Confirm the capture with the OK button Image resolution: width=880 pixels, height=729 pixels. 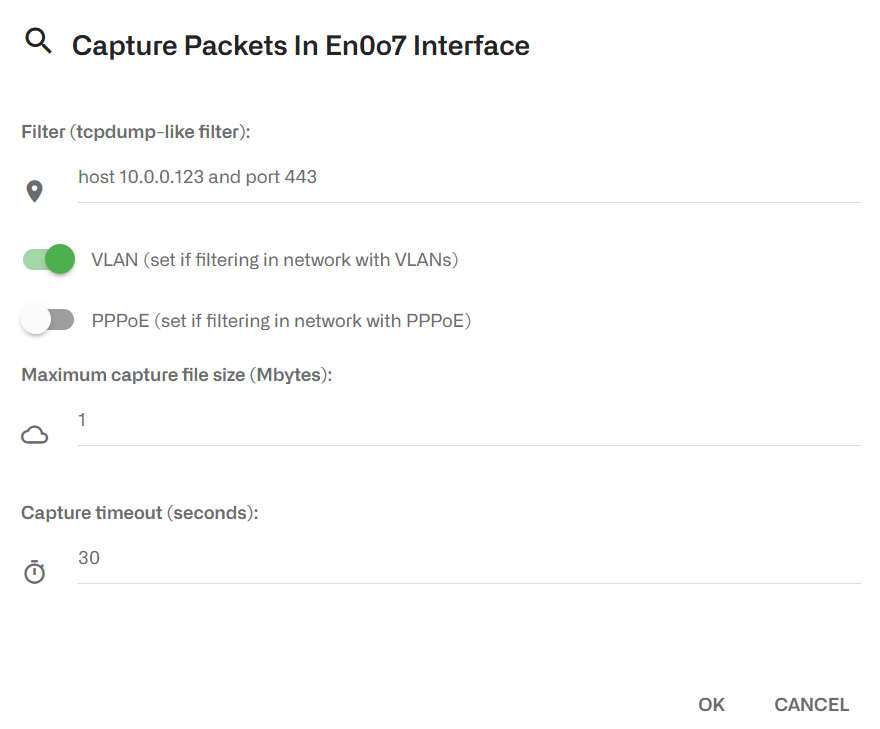(x=711, y=705)
